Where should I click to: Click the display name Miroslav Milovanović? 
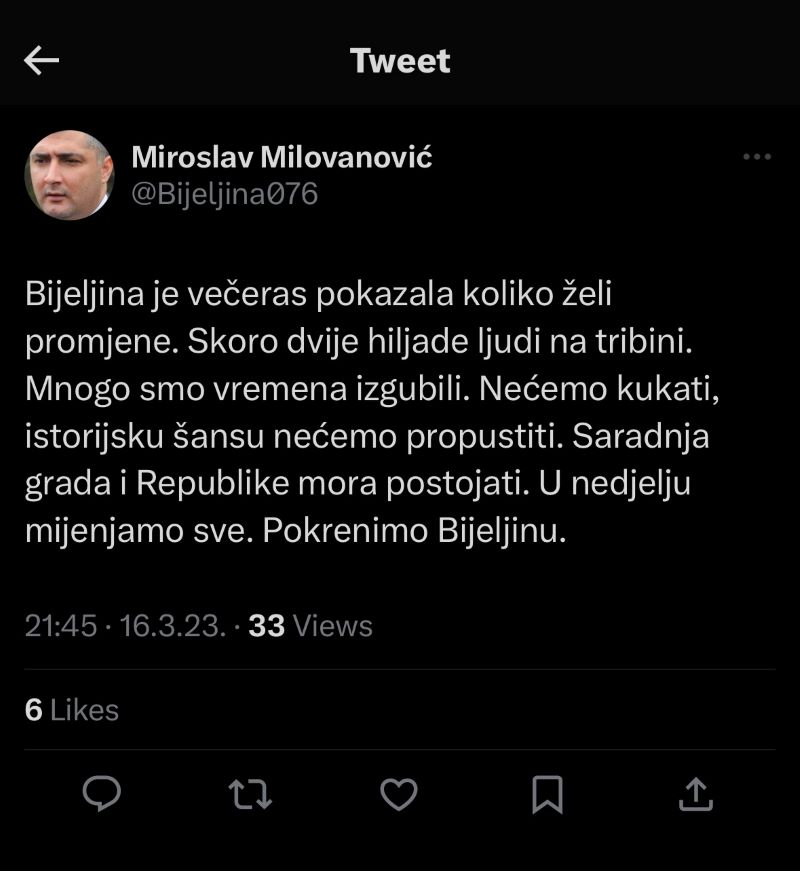[x=282, y=157]
